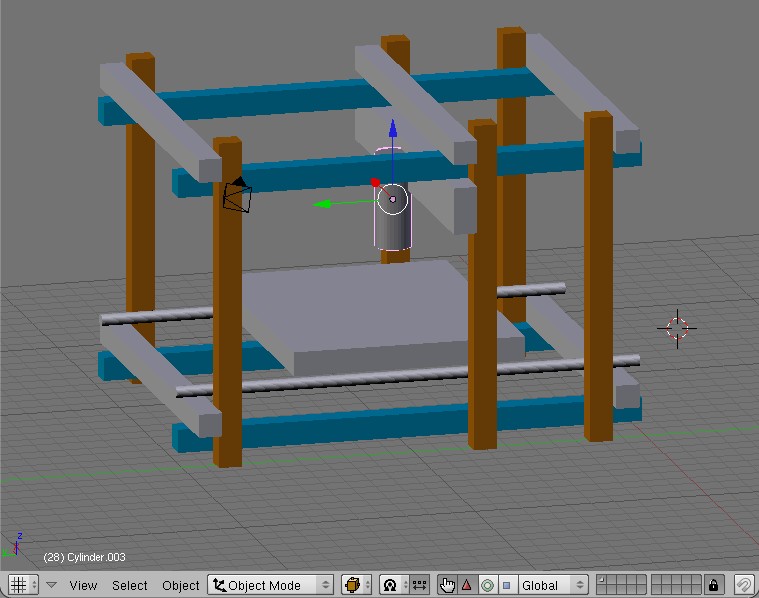
Task: Enable the rotate manipulator circle icon
Action: click(487, 585)
